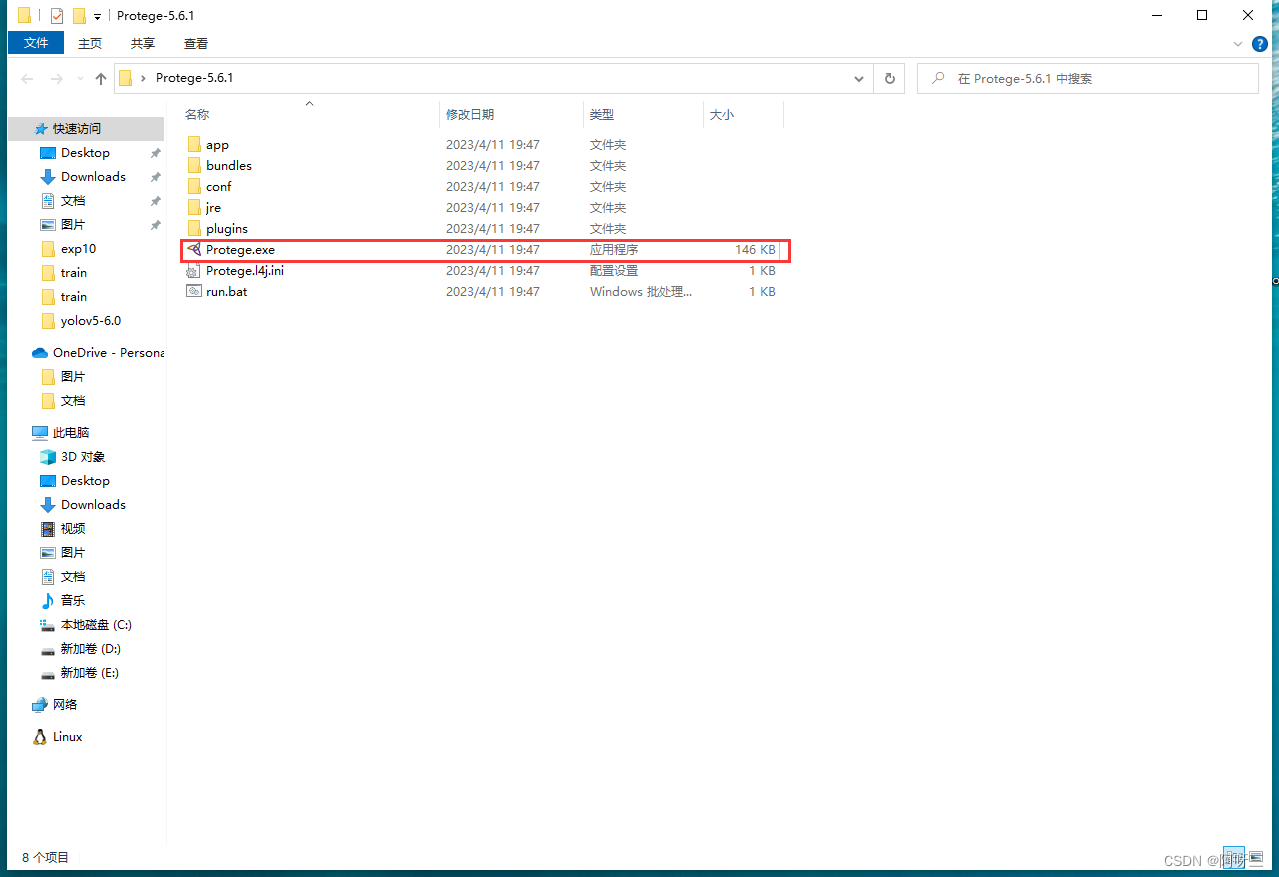The width and height of the screenshot is (1279, 877).
Task: Open Desktop under 此电脑
Action: coord(86,481)
